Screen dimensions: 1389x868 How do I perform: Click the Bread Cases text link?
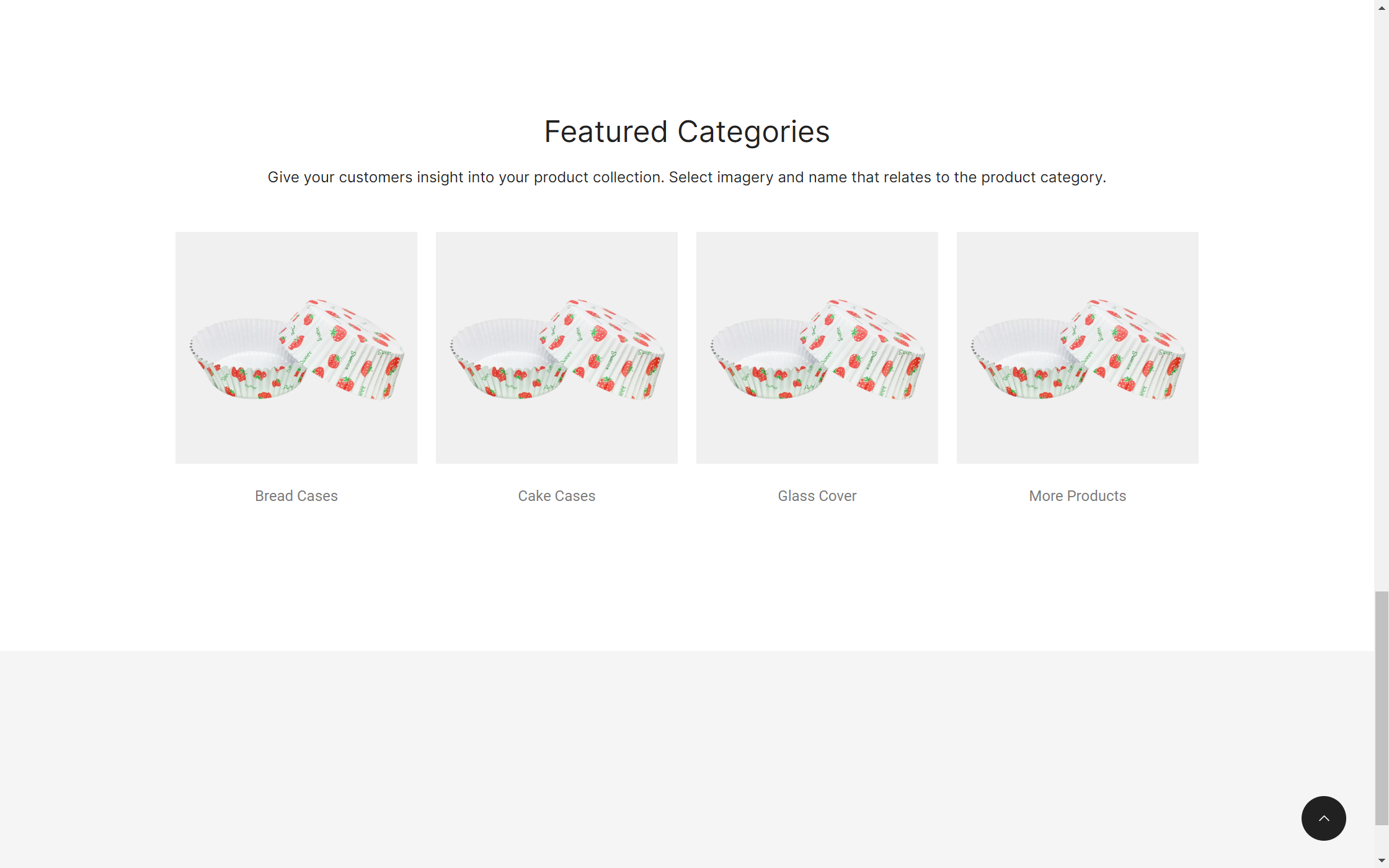click(296, 496)
